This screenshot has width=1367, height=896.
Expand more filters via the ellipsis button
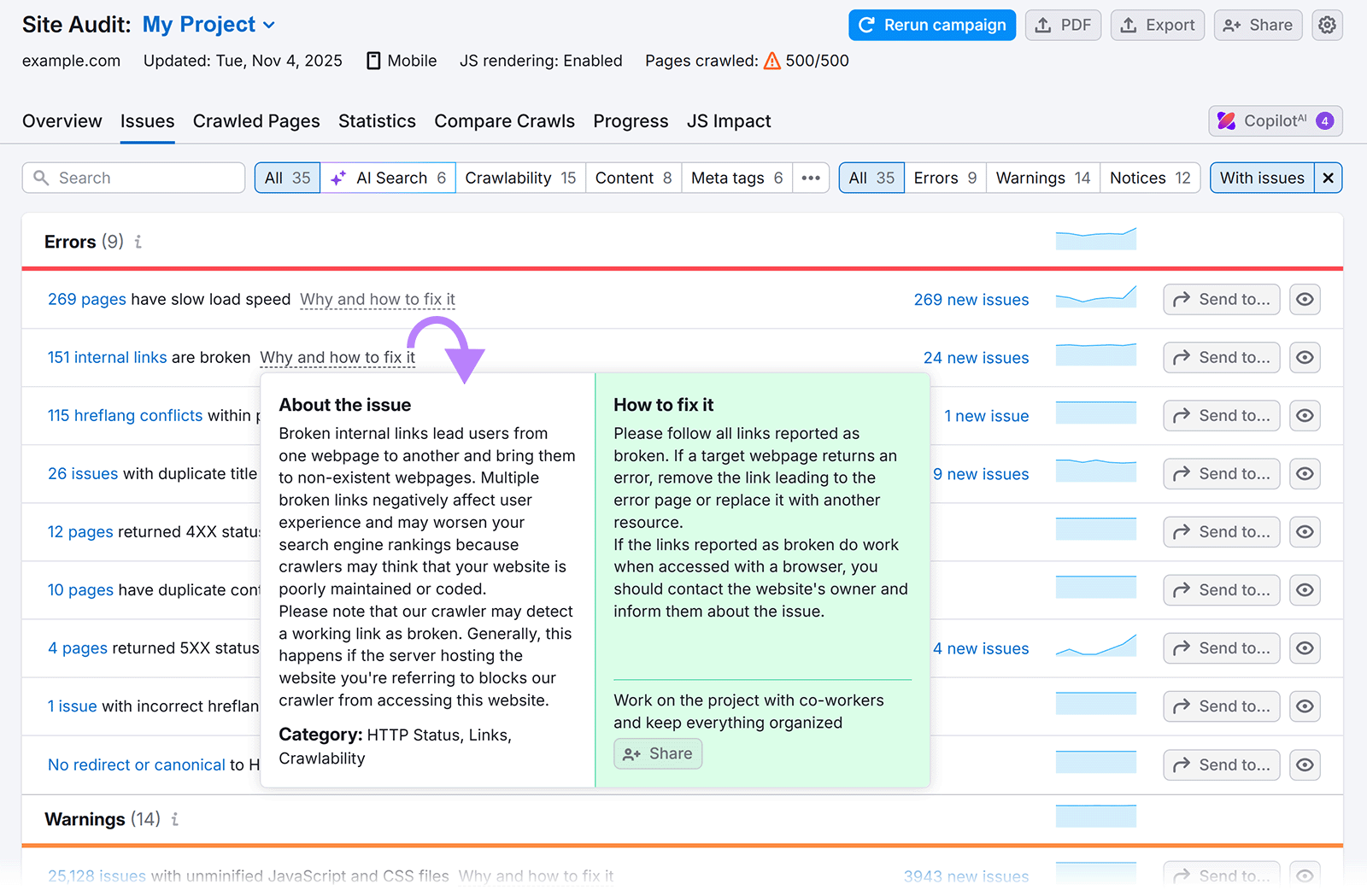coord(810,178)
